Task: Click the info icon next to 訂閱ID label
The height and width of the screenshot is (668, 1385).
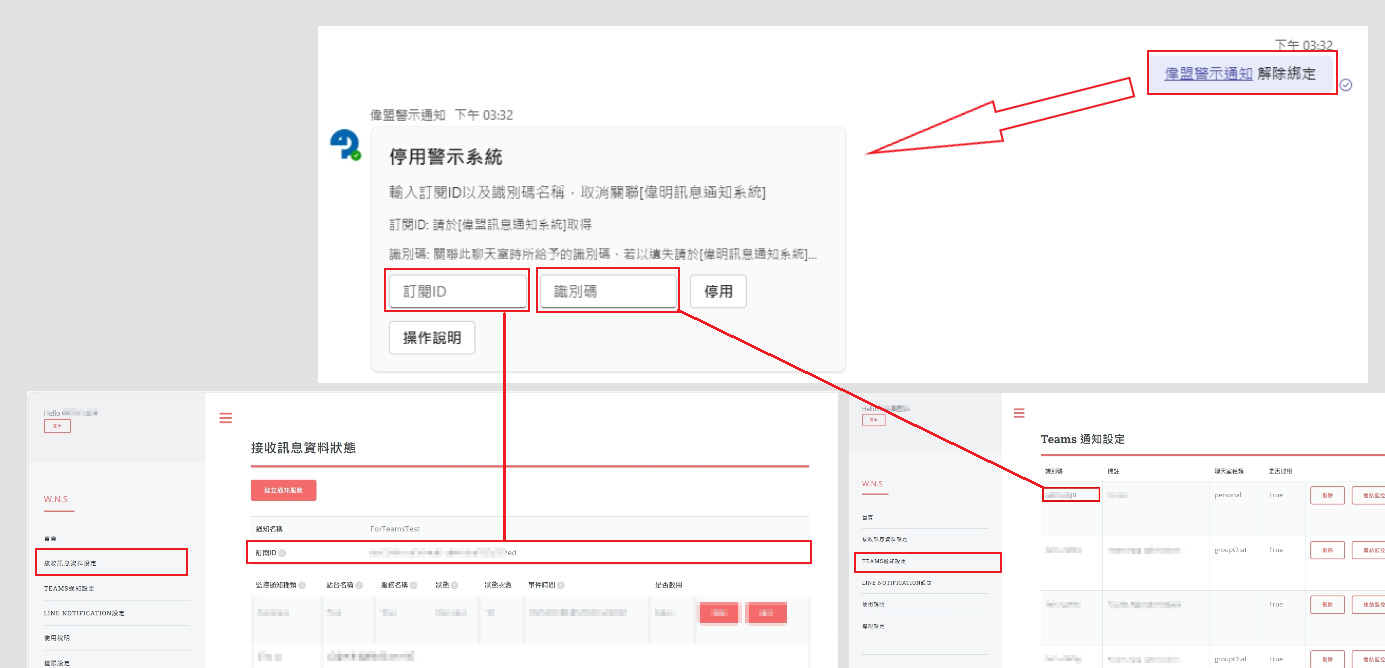Action: tap(282, 552)
